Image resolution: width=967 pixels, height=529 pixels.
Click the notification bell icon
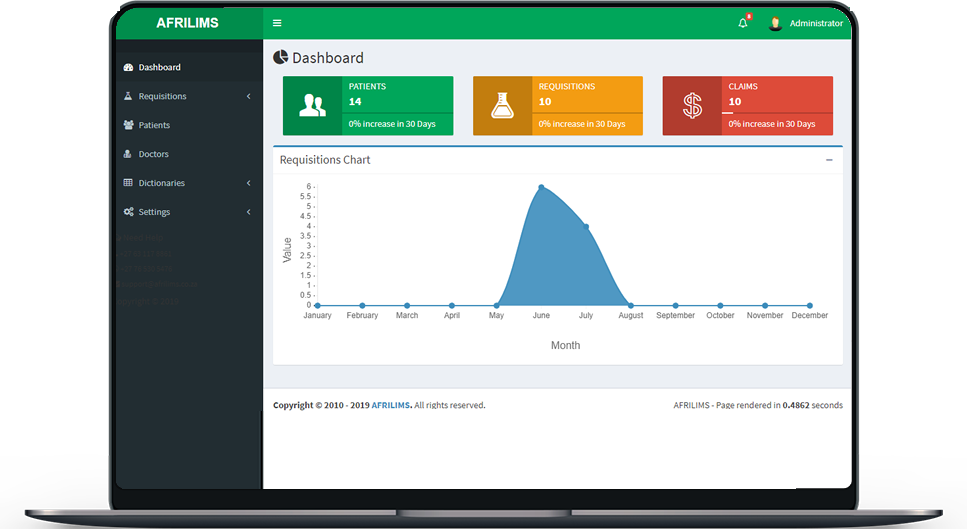coord(742,23)
